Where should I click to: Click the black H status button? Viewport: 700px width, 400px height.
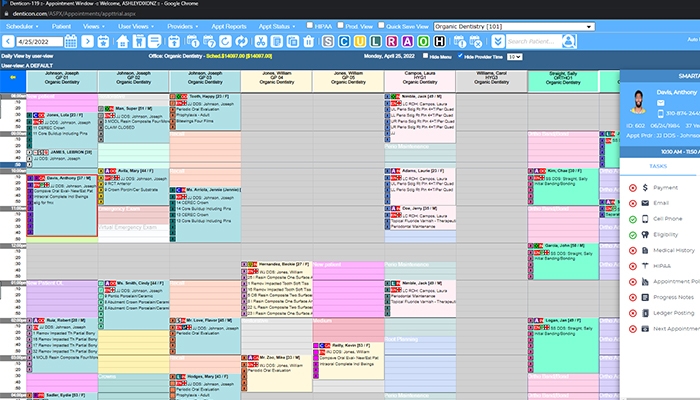[439, 42]
